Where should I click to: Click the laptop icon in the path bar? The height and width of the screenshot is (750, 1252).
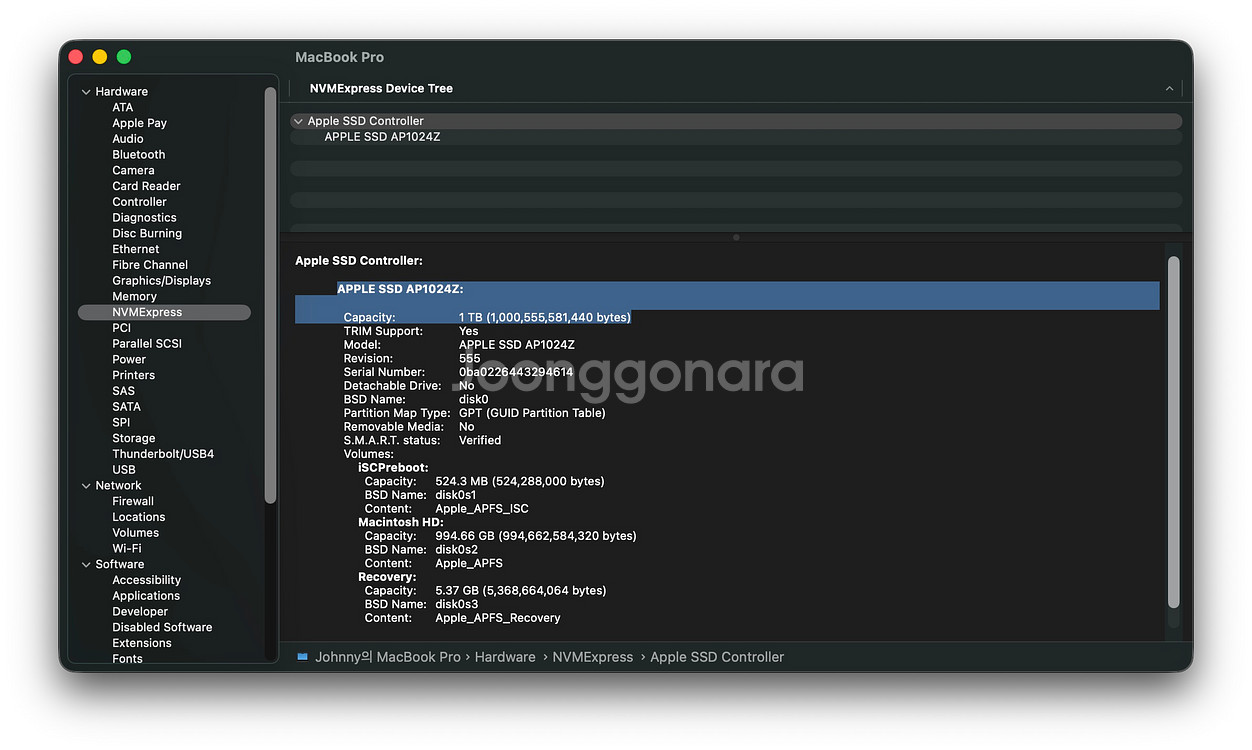[302, 657]
